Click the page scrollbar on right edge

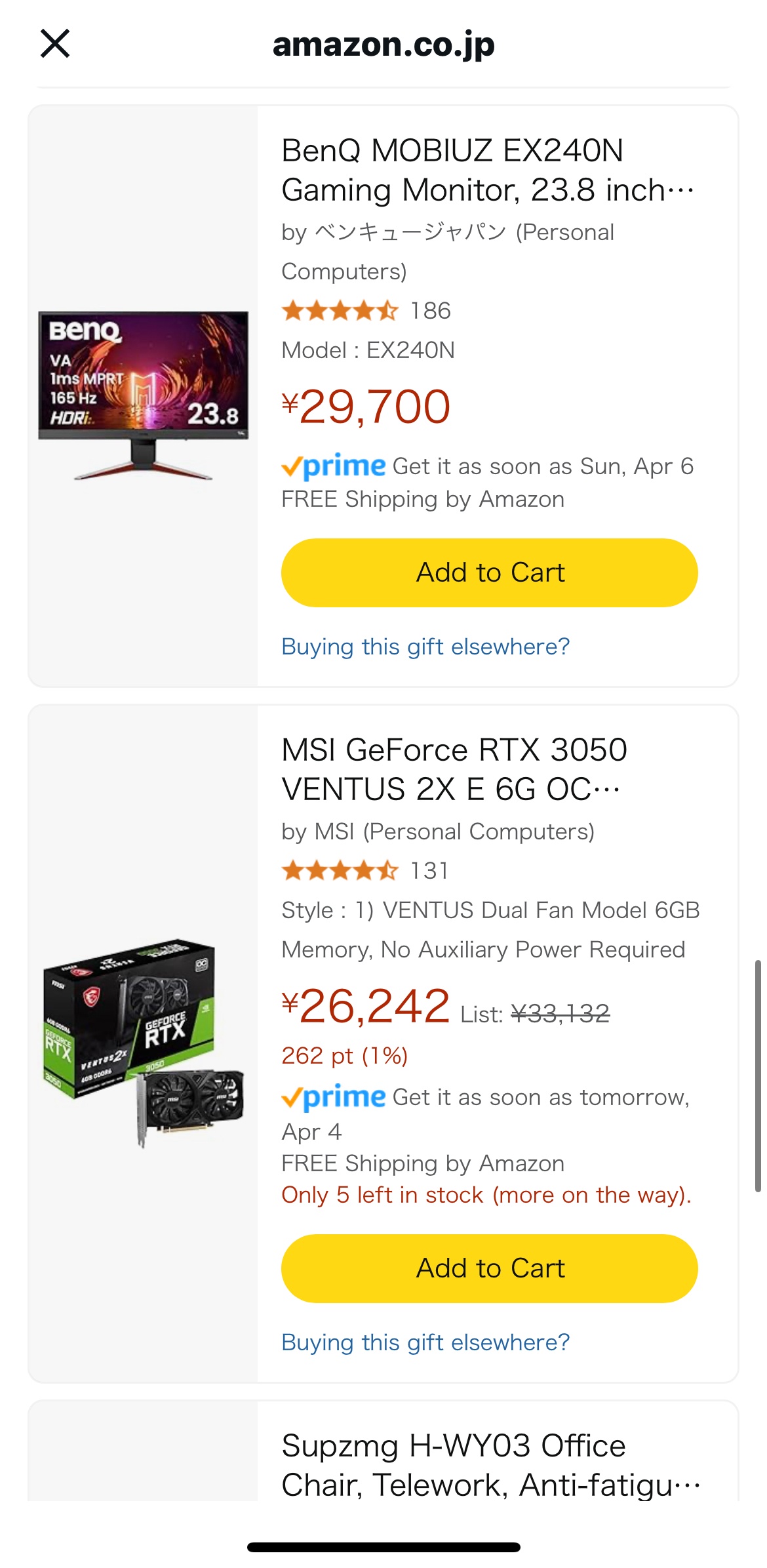click(x=758, y=1075)
